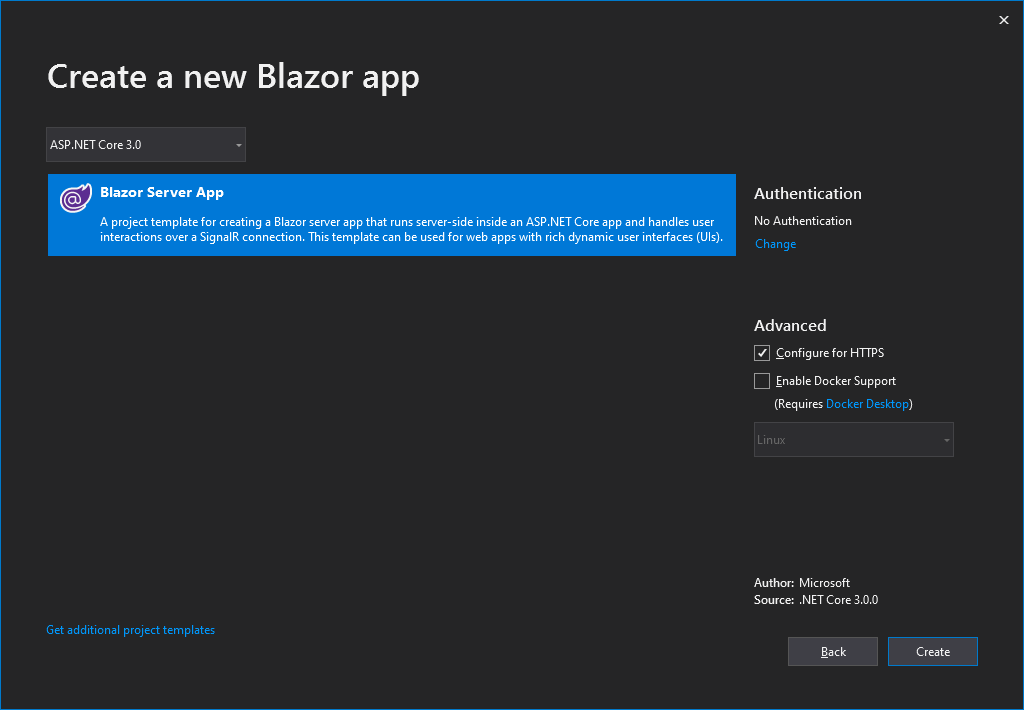Viewport: 1024px width, 710px height.
Task: Click the Source: .NET Core 3.0.0 text
Action: click(816, 600)
